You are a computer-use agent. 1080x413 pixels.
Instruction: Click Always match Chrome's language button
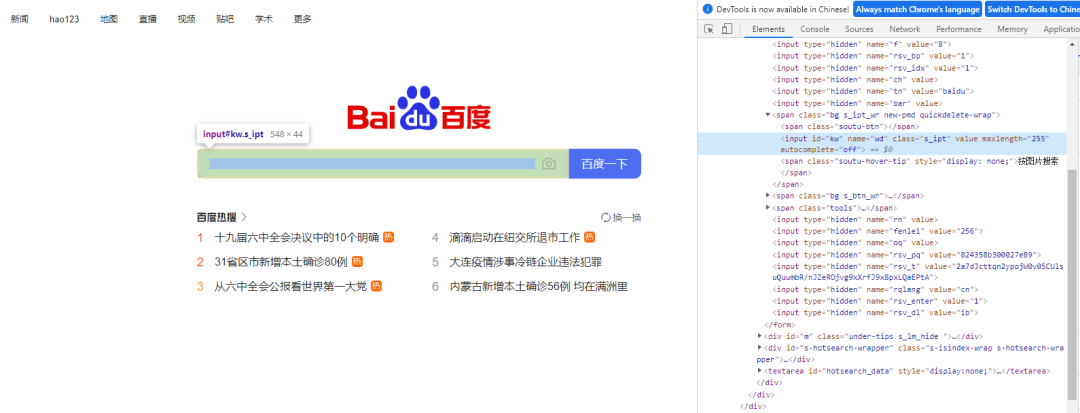917,10
